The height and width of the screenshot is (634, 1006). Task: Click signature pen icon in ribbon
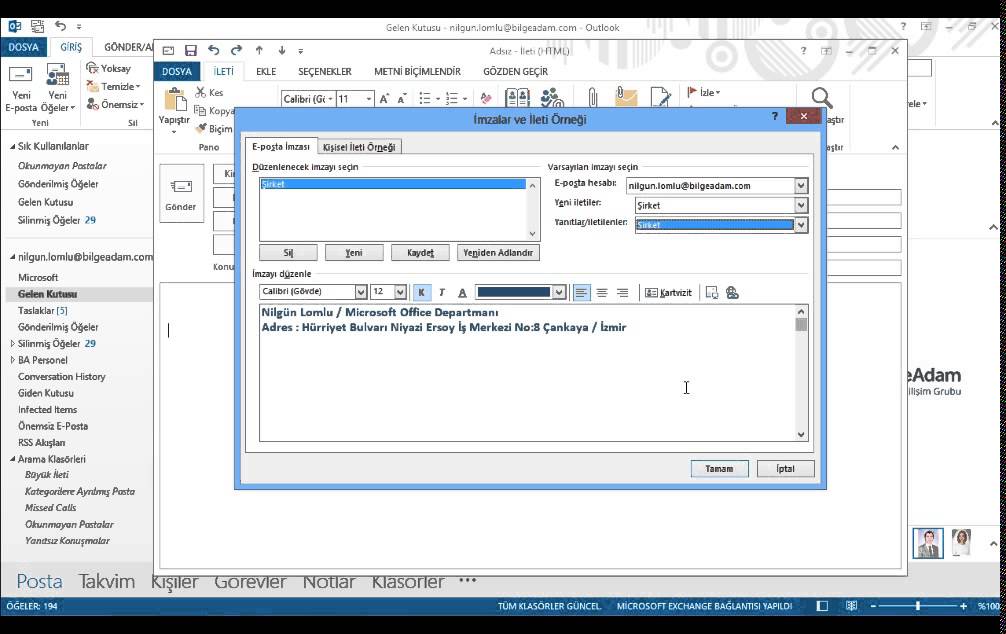(x=660, y=97)
